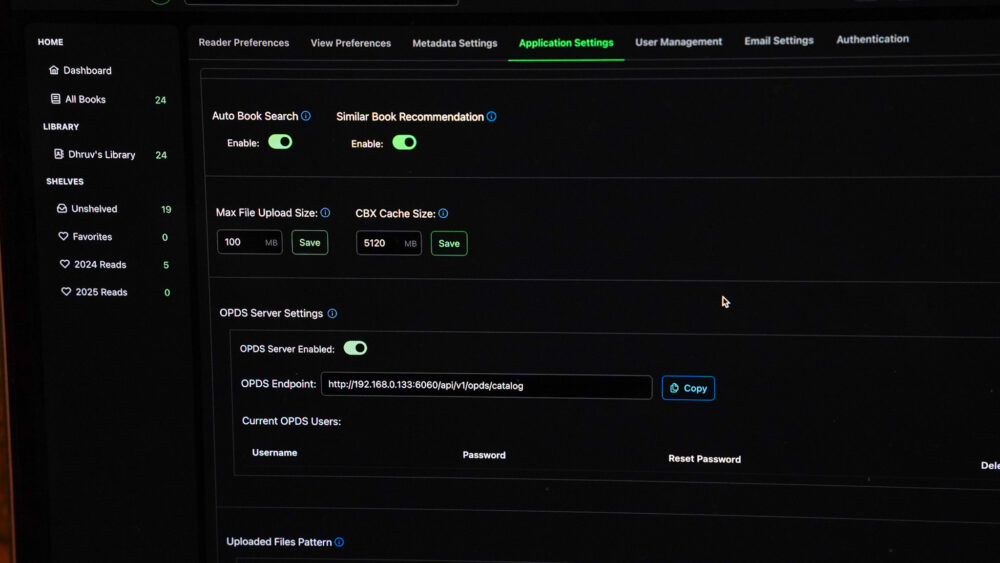Click the info icon beside Max File Upload Size
The image size is (1000, 563).
point(325,213)
